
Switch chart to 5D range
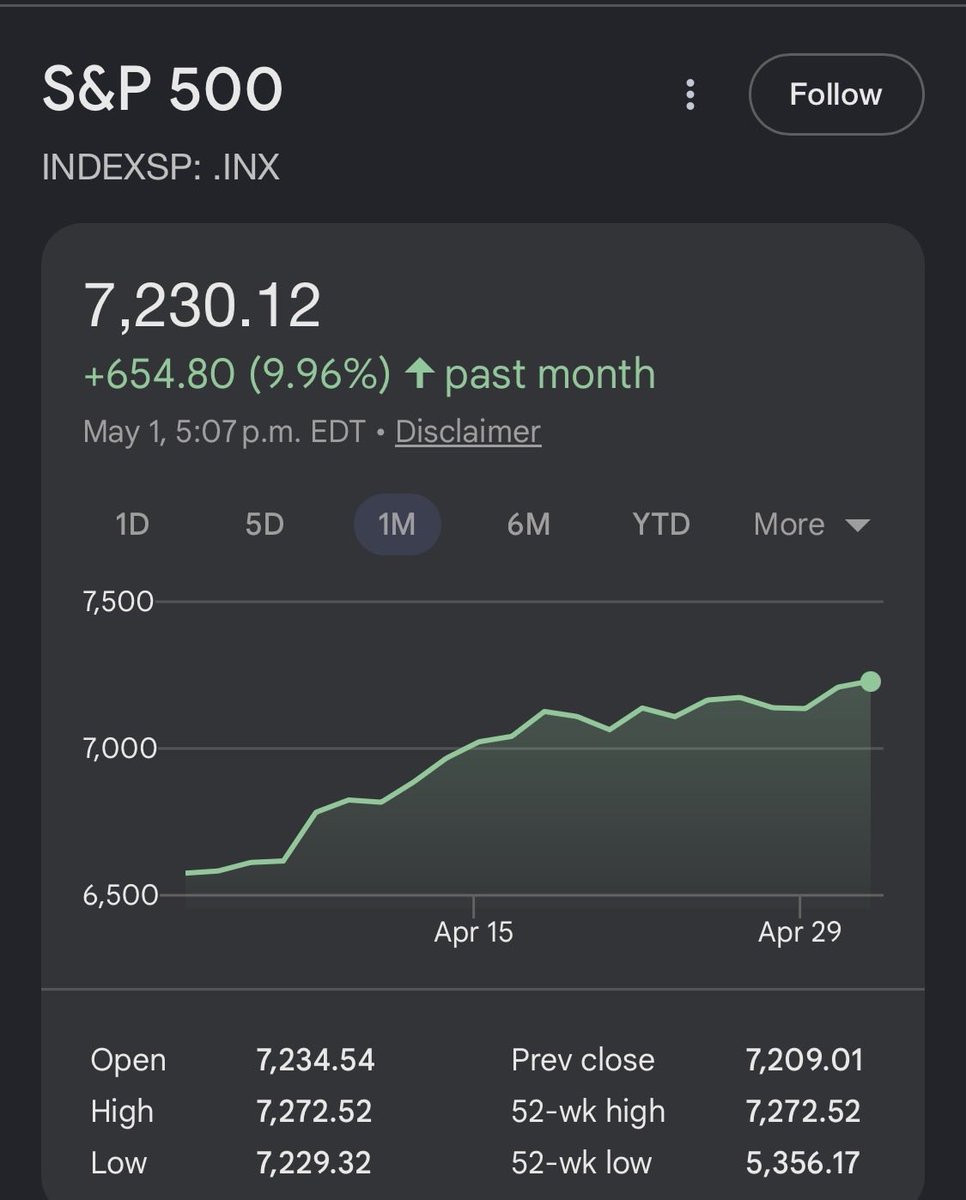[x=264, y=524]
